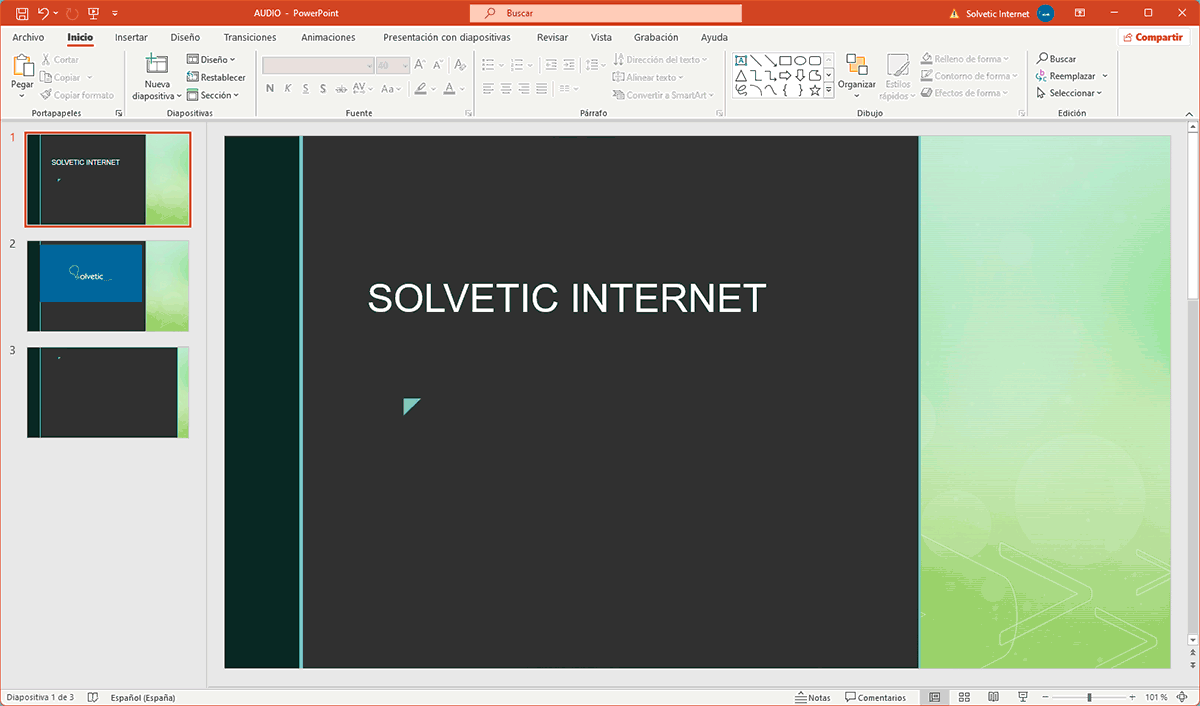Toggle the Notas pane in status bar
The height and width of the screenshot is (706, 1200).
pos(813,697)
